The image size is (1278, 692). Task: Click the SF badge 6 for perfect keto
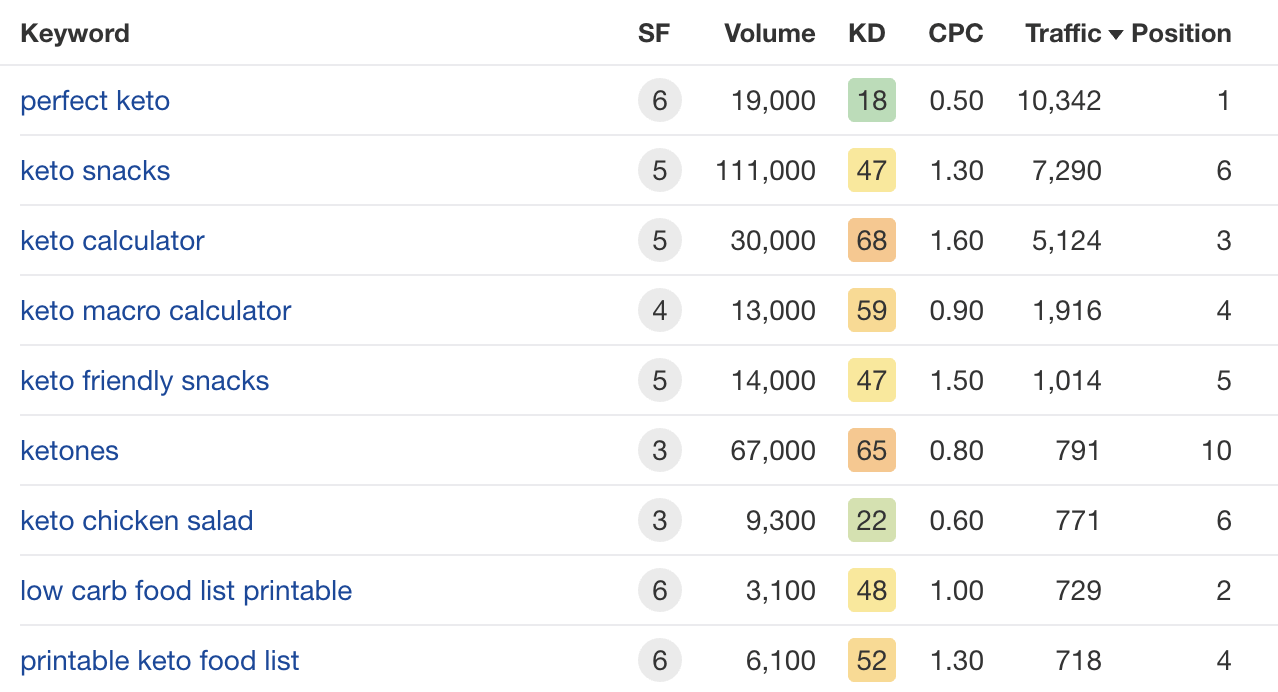point(659,101)
